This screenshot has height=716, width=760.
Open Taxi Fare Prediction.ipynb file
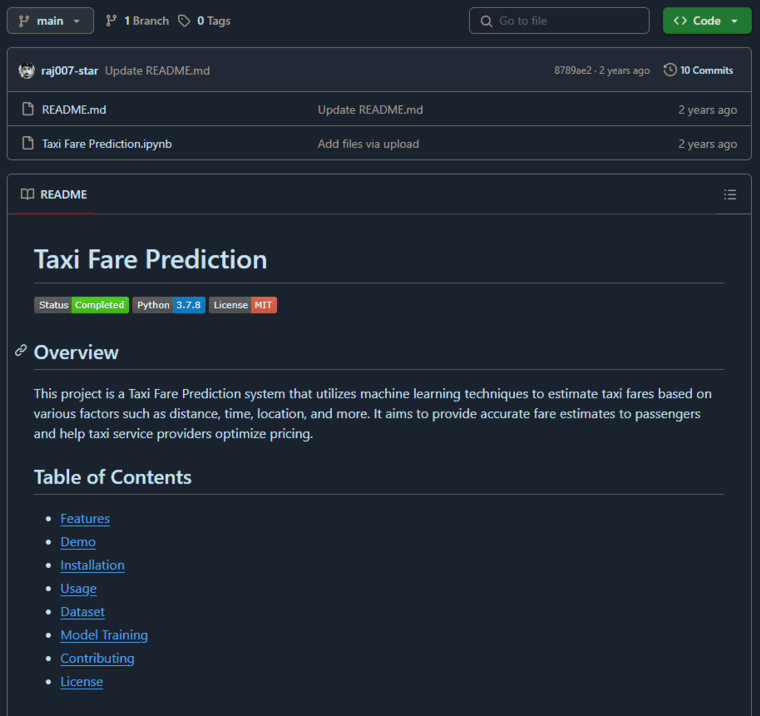(x=107, y=144)
